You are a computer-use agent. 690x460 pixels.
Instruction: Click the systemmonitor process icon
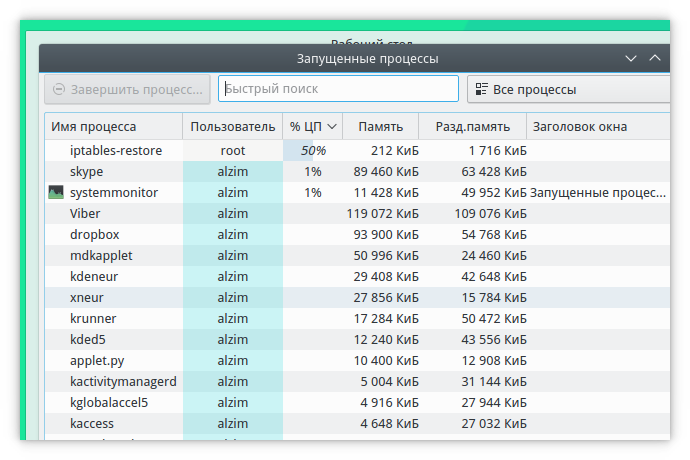56,192
